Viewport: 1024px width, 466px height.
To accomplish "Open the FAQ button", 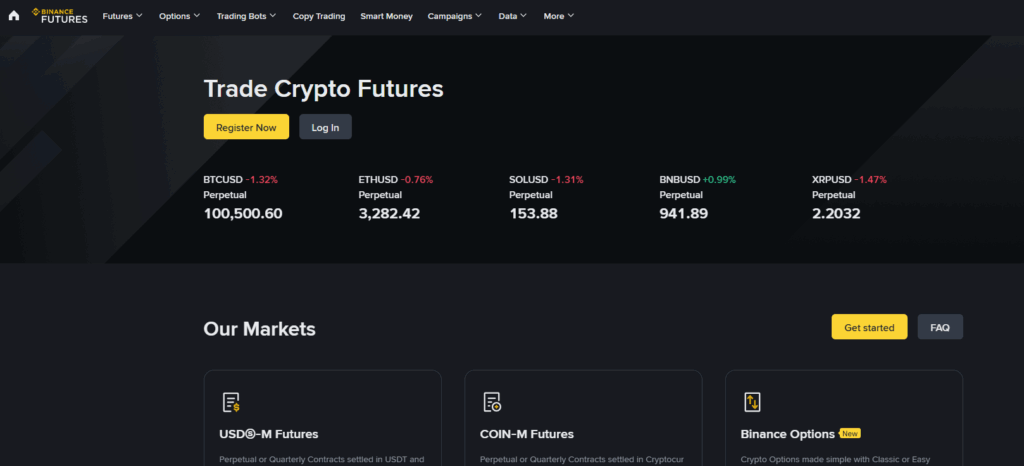I will [940, 327].
